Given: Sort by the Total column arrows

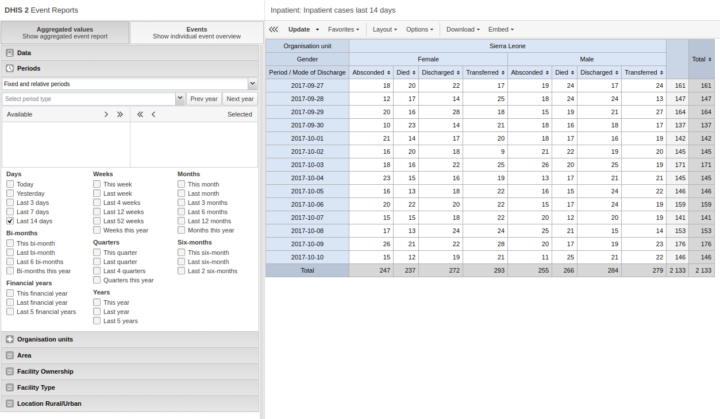Looking at the screenshot, I should pos(709,59).
